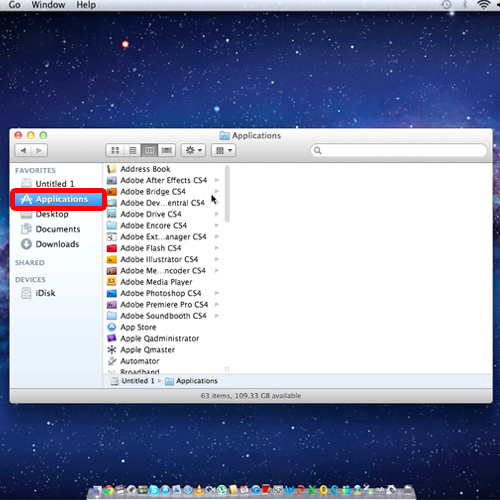The image size is (500, 500).
Task: Select the Adobe Soundbooth CS4 name
Action: click(x=163, y=316)
